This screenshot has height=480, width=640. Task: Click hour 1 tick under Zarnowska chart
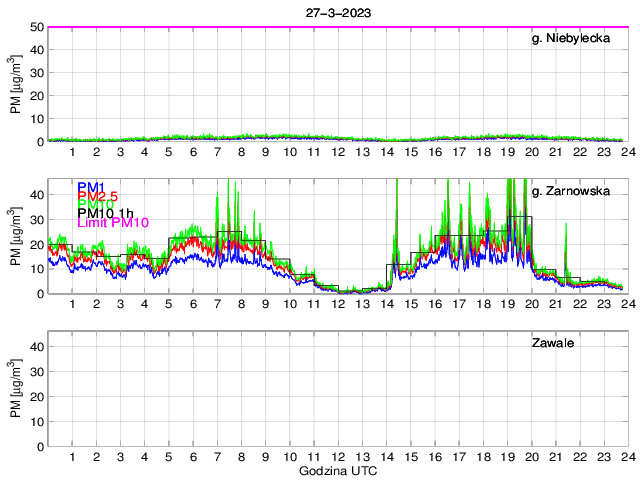coord(72,304)
